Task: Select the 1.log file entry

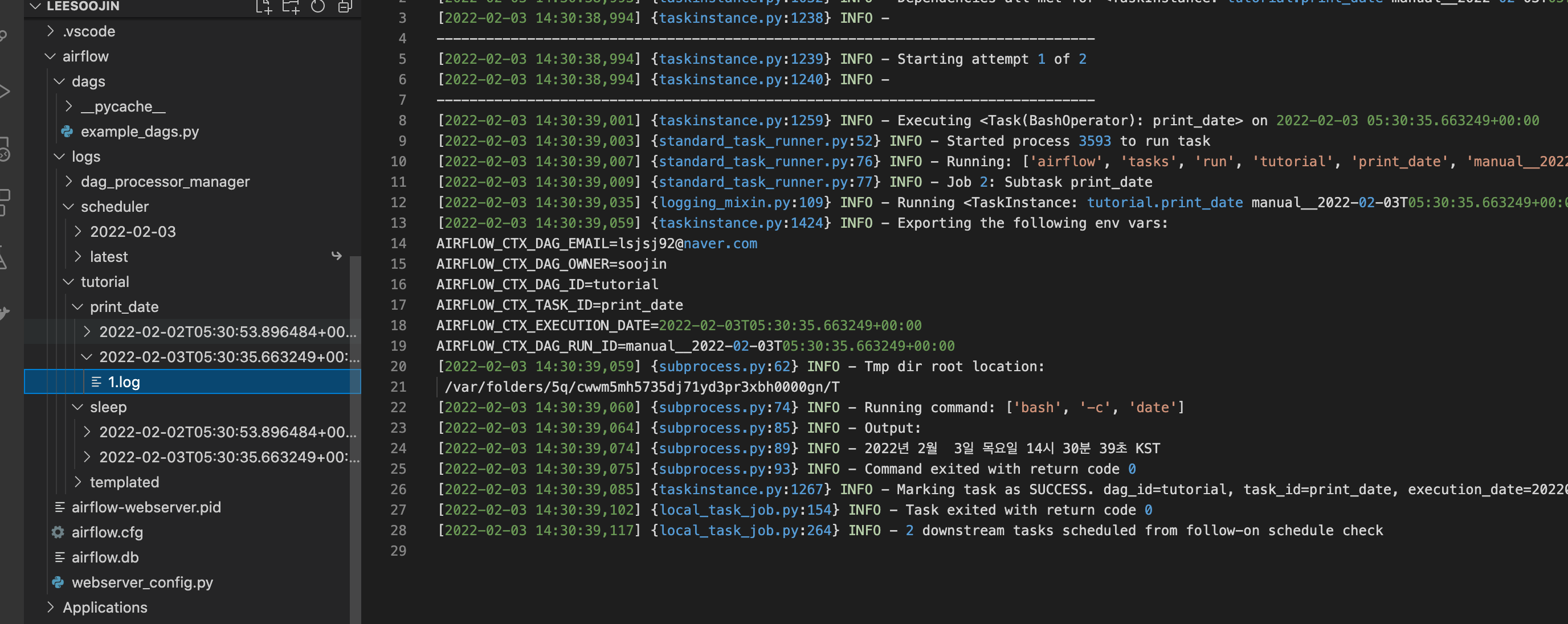Action: pyautogui.click(x=124, y=382)
